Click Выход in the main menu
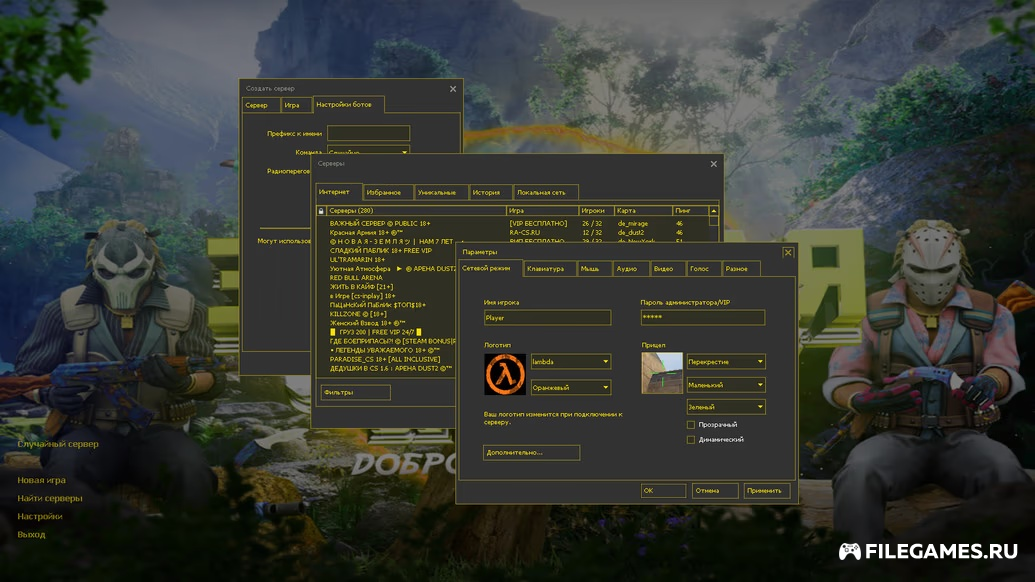The image size is (1035, 582). 32,534
